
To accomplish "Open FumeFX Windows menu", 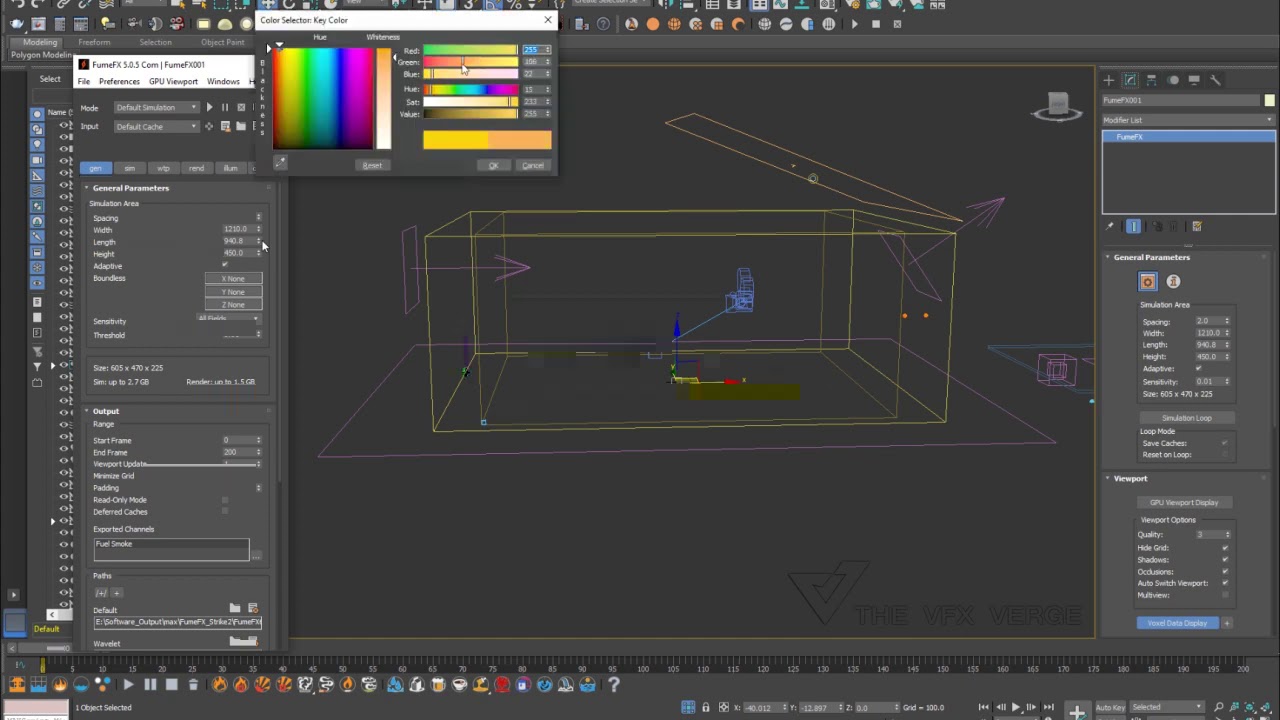I will [223, 81].
